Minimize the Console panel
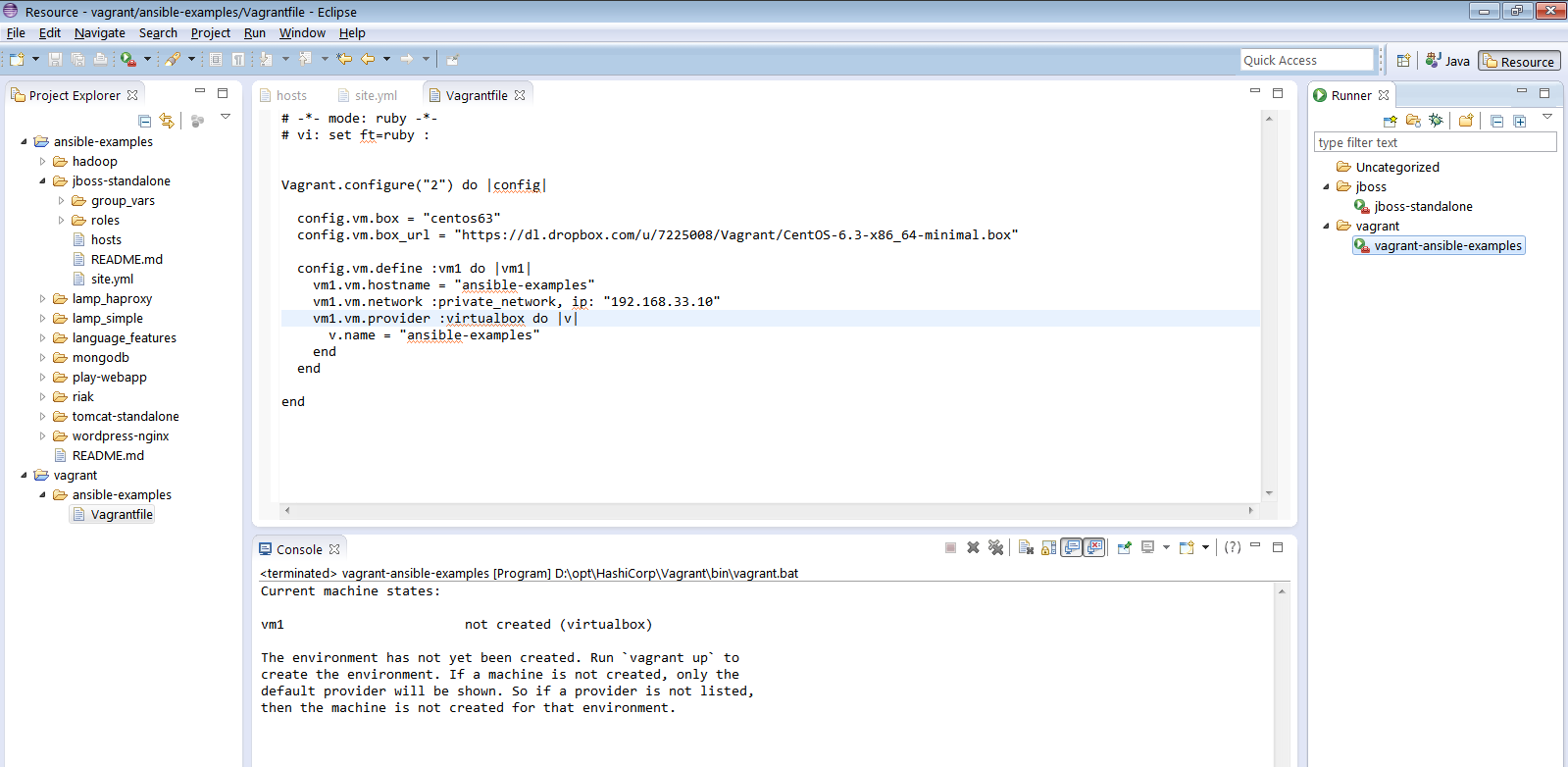This screenshot has height=767, width=1568. [1255, 546]
